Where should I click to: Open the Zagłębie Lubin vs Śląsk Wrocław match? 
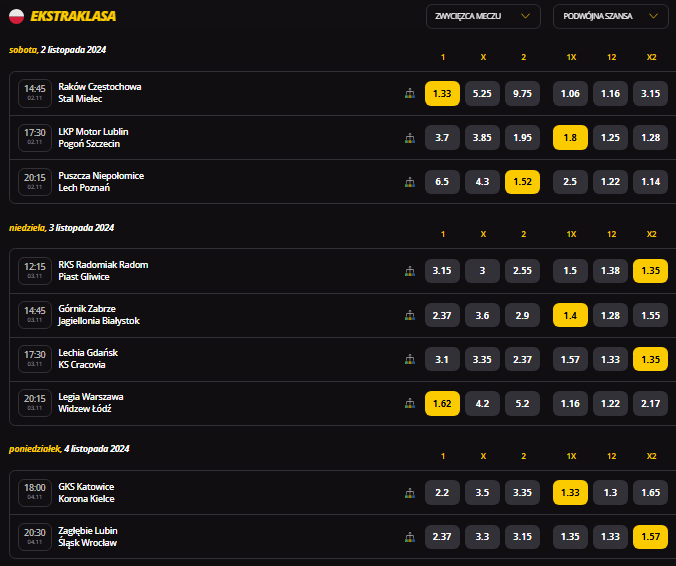coord(88,536)
